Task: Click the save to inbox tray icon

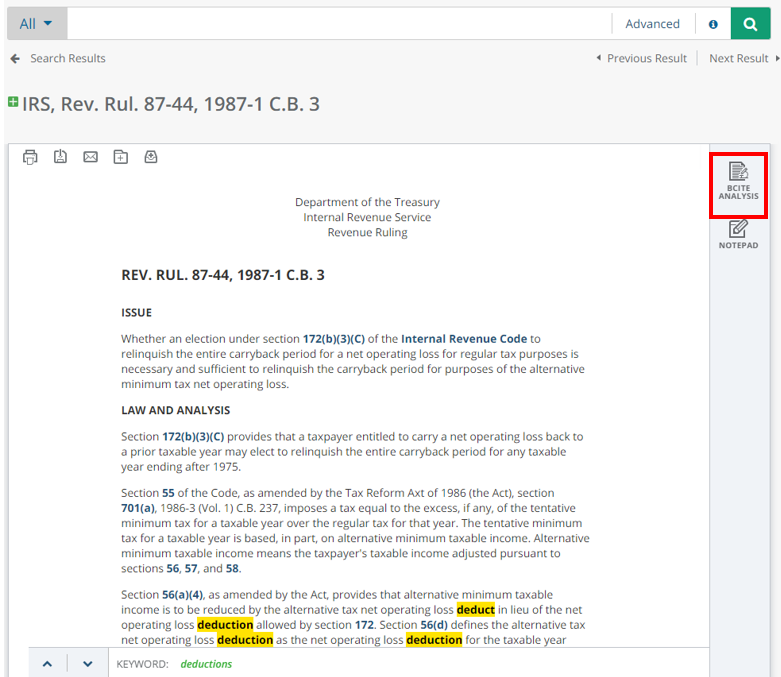Action: tap(151, 157)
